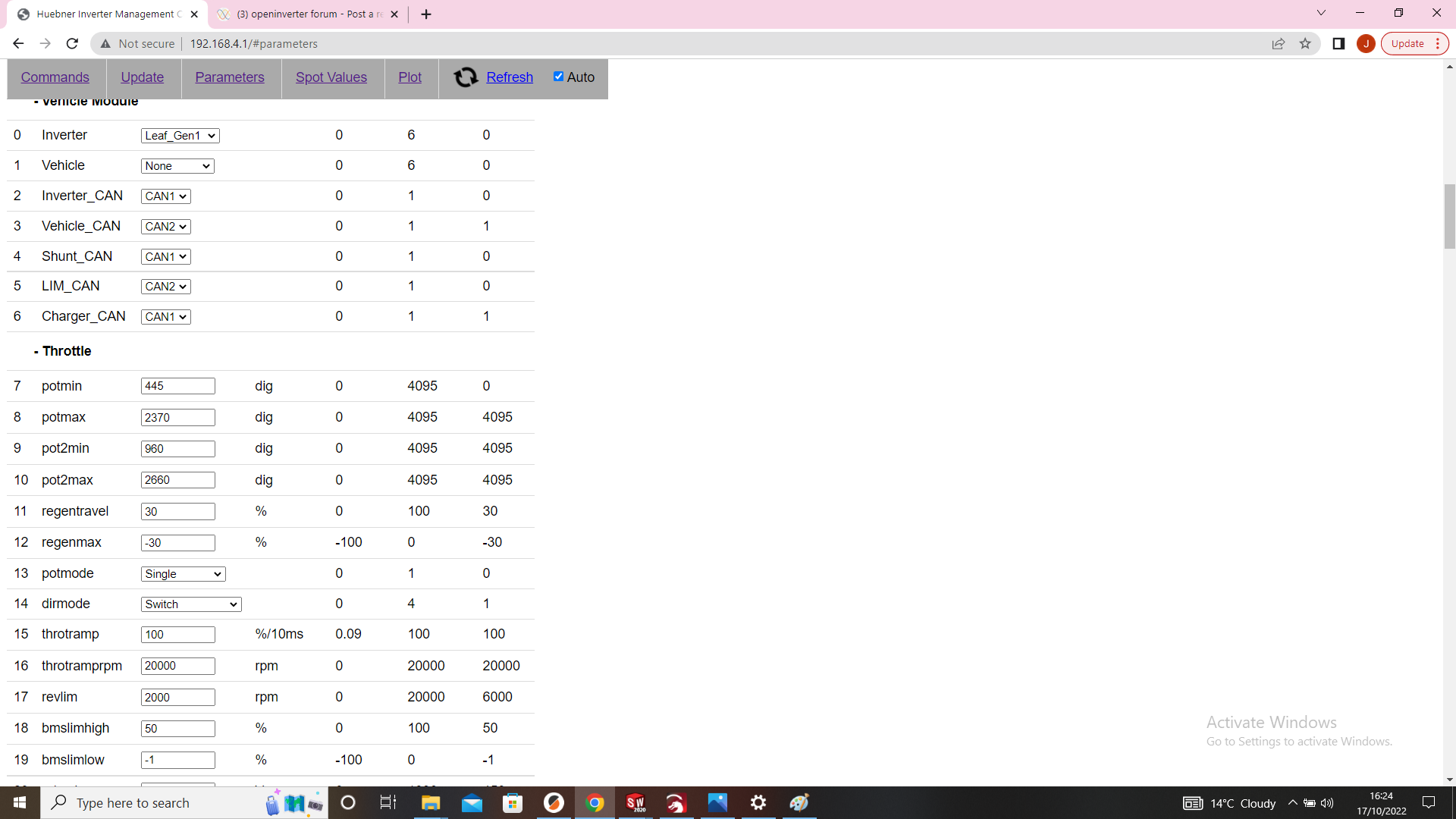The height and width of the screenshot is (819, 1456).
Task: Click the Refresh link
Action: [x=510, y=77]
